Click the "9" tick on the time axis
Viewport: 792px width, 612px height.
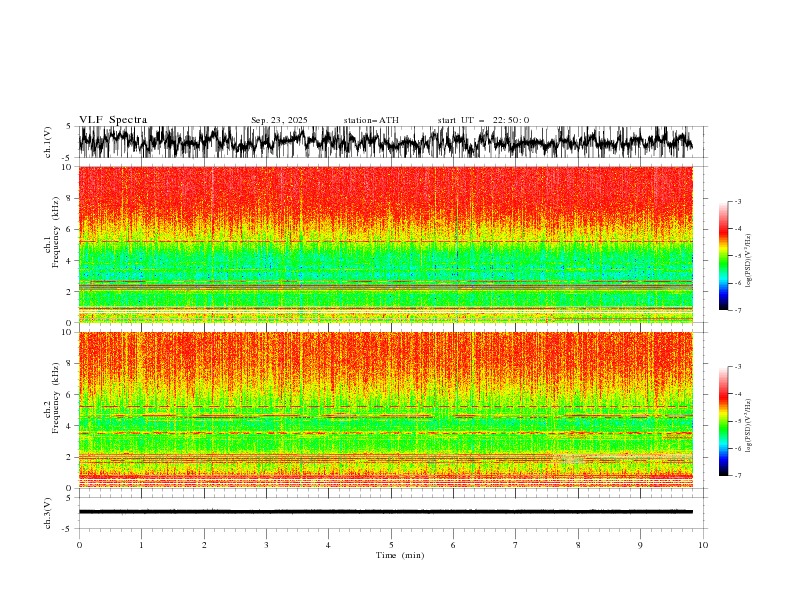640,545
